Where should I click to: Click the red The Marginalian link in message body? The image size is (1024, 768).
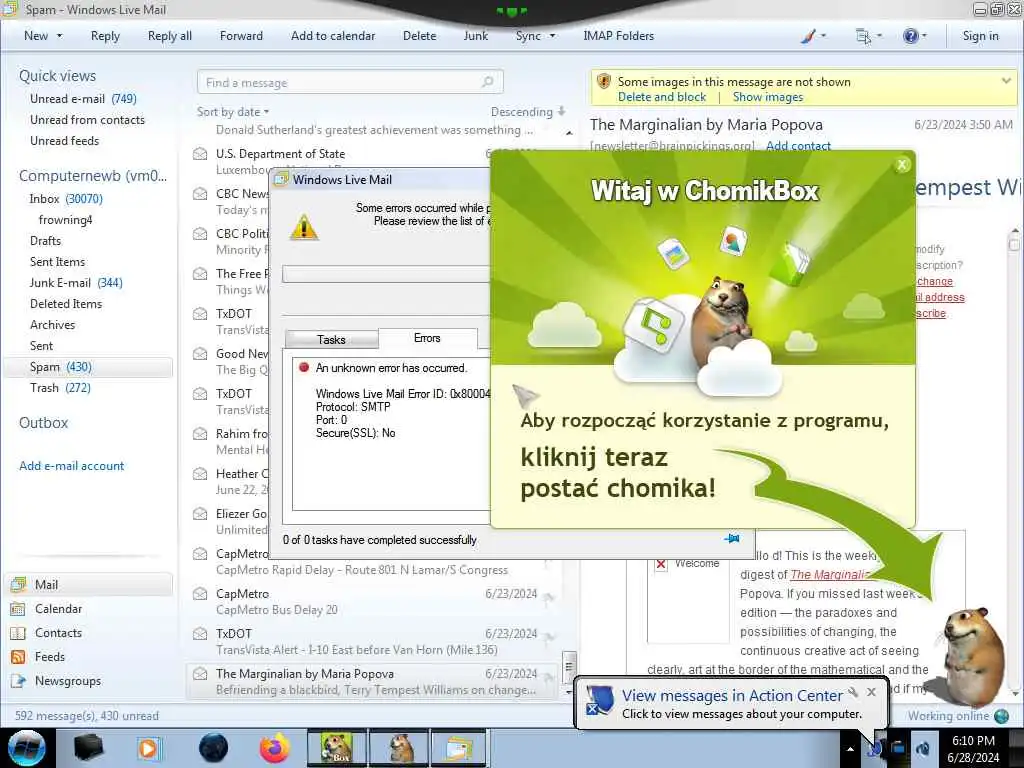coord(831,575)
